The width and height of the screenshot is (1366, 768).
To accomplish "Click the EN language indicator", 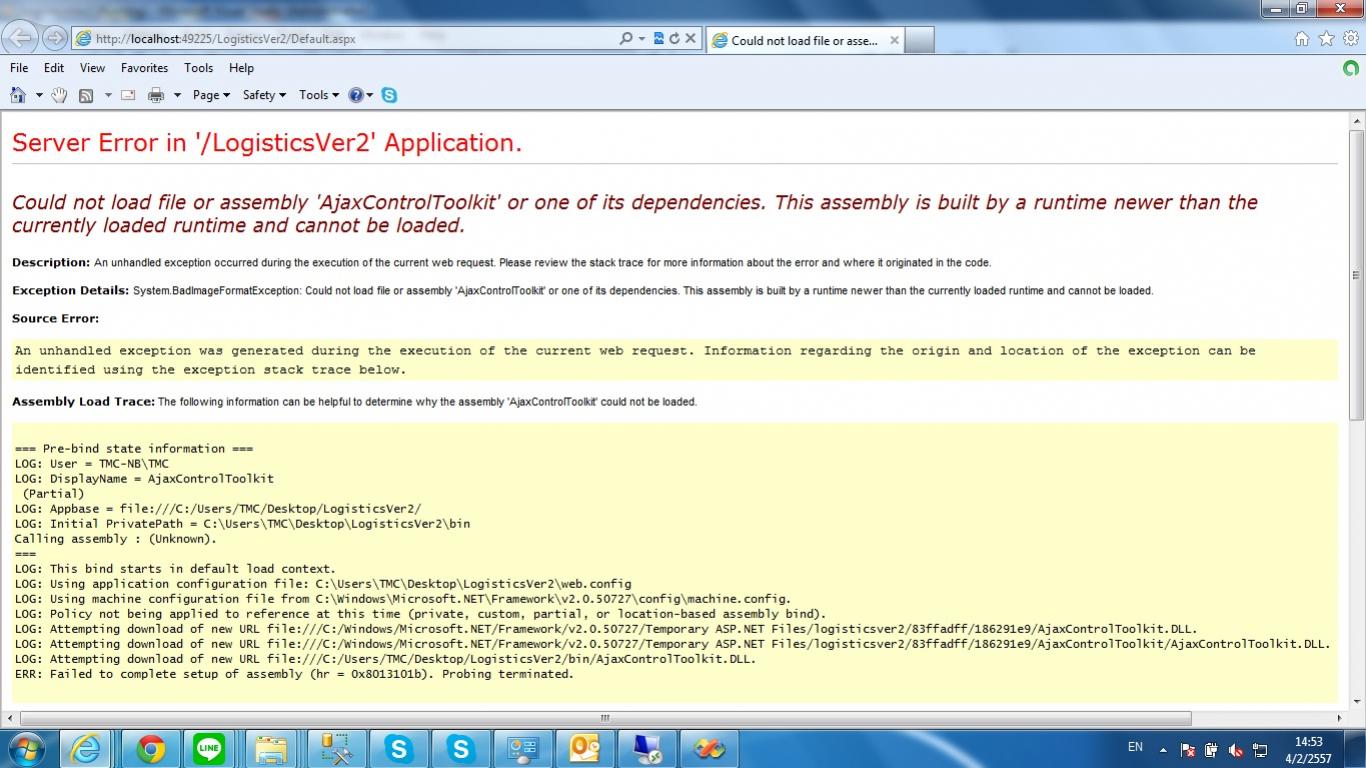I will [1135, 747].
